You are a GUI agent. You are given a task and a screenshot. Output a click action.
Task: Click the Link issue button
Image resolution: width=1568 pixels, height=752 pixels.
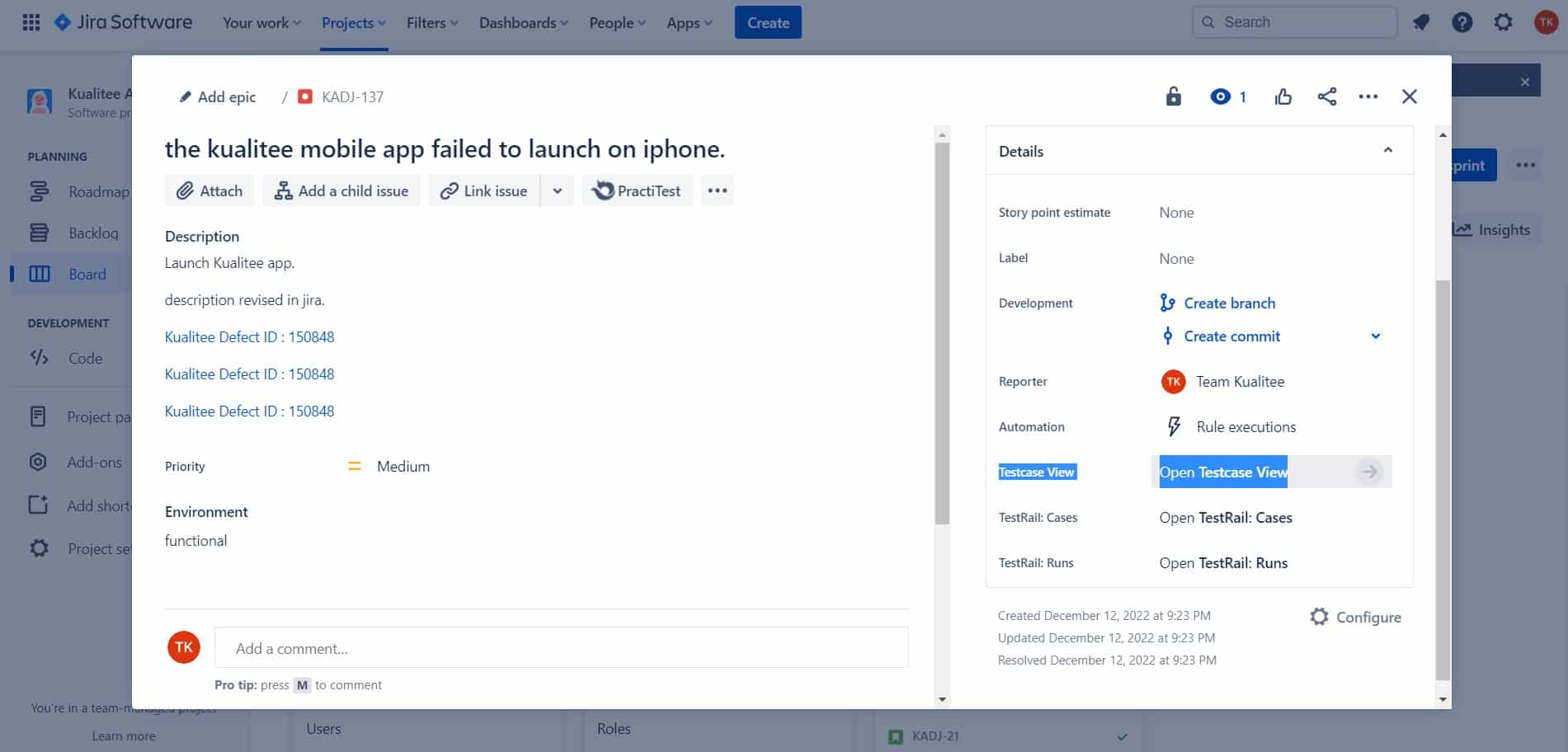pyautogui.click(x=484, y=190)
